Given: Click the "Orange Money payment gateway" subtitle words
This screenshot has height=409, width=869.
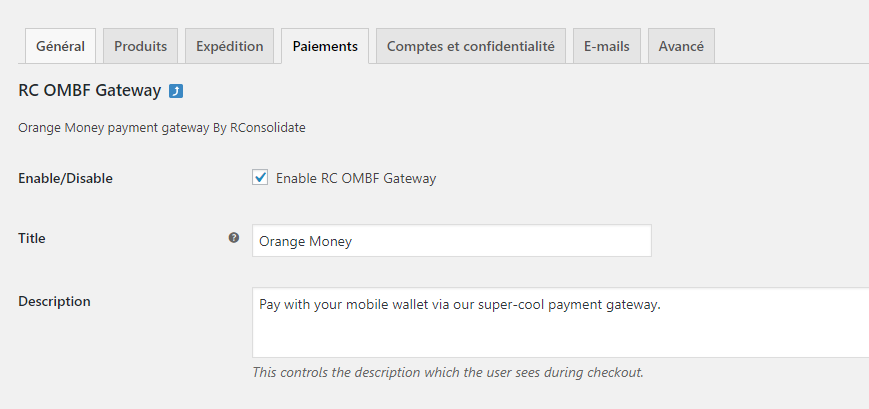Looking at the screenshot, I should click(114, 128).
